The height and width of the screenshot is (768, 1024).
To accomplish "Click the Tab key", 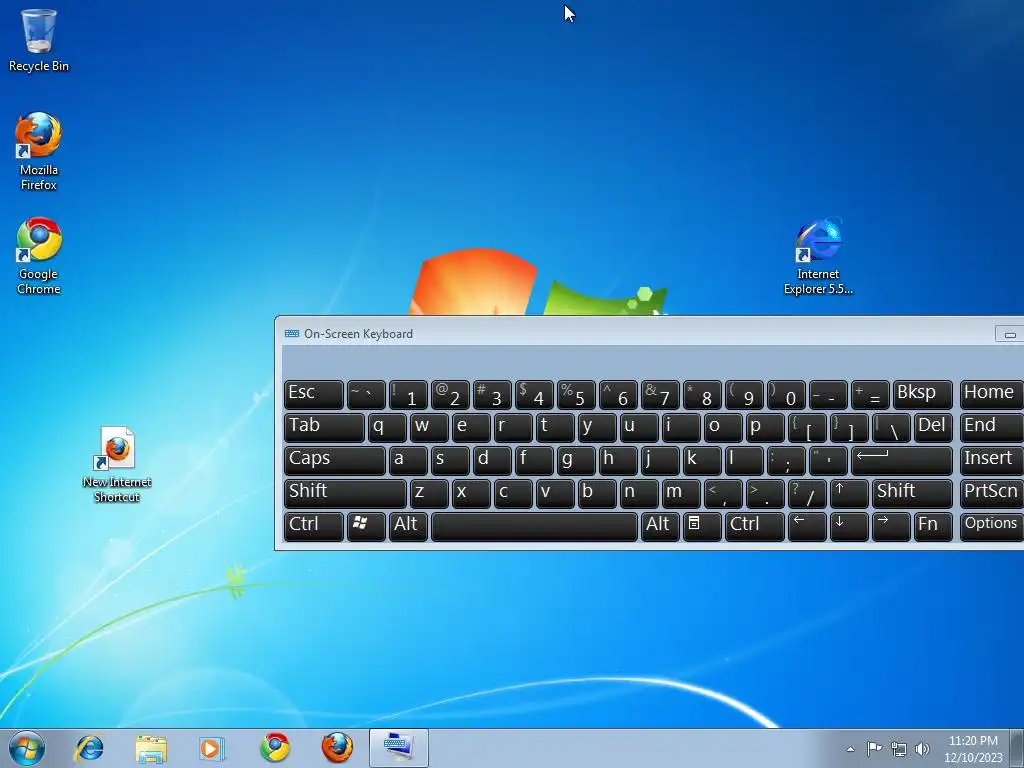I will [x=325, y=428].
